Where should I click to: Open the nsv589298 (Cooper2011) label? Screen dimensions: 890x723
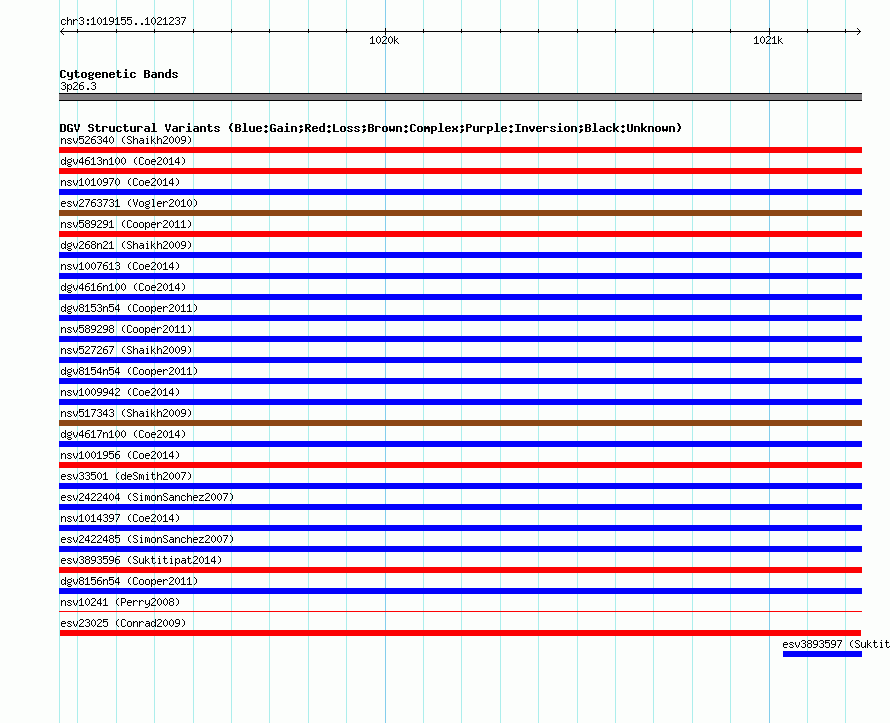coord(126,329)
